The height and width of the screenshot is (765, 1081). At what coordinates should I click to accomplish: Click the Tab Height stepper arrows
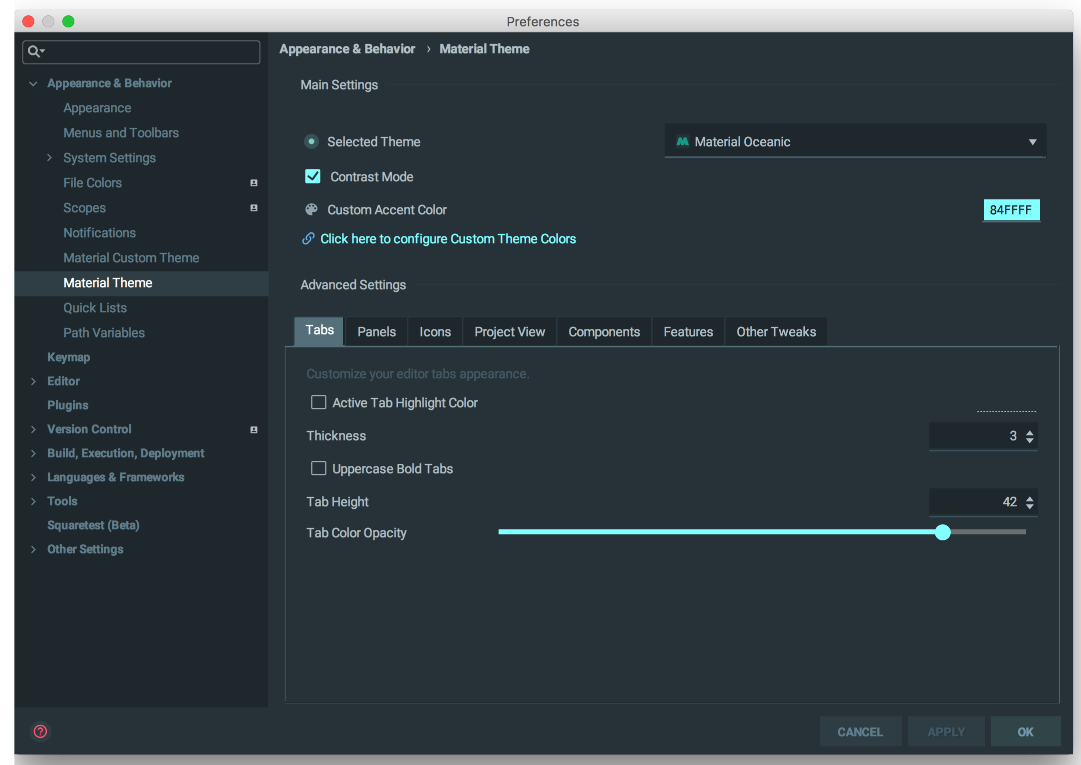(x=1029, y=502)
